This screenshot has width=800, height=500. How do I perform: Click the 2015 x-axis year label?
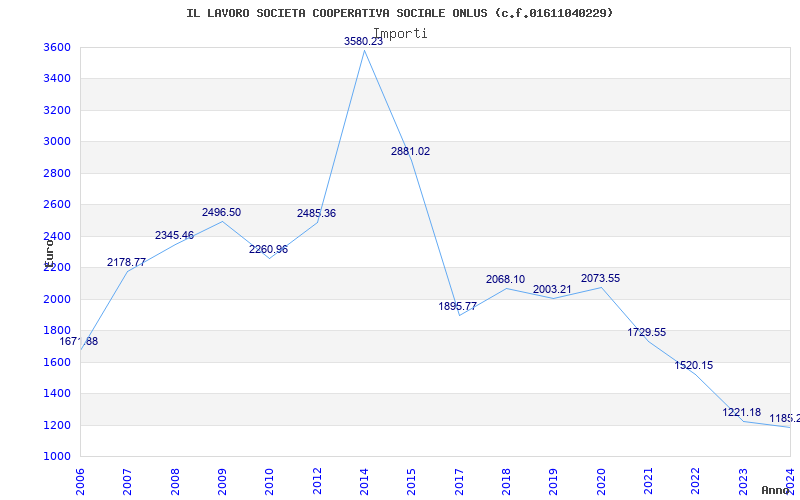coord(411,481)
